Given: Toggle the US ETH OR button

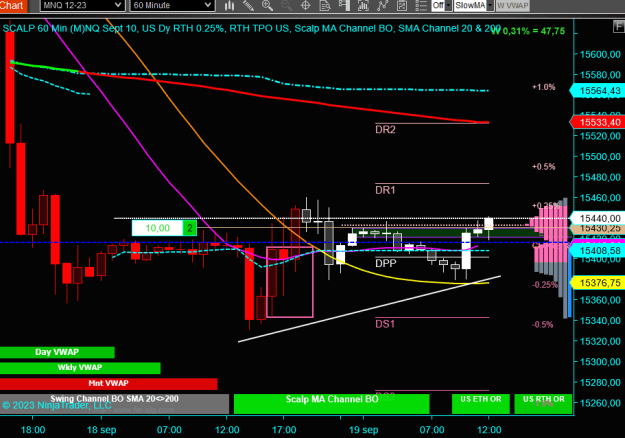Looking at the screenshot, I should [x=481, y=404].
